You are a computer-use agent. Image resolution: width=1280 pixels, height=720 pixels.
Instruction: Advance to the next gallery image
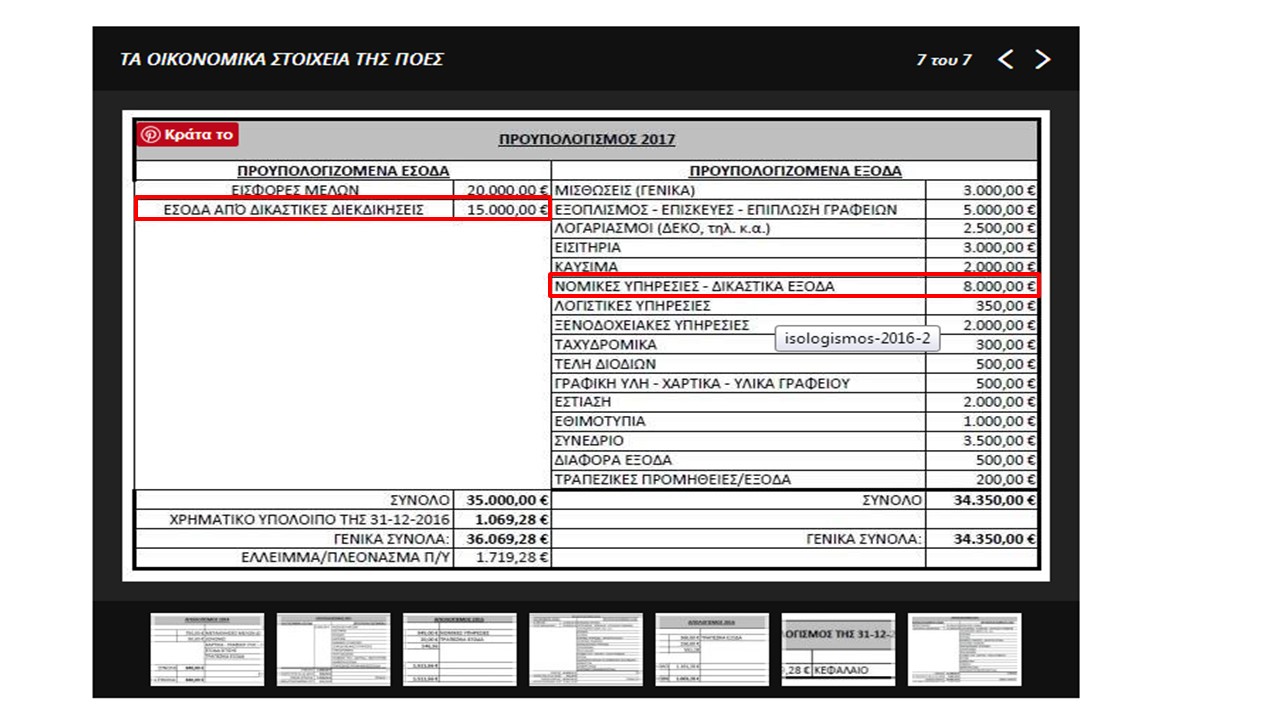(1043, 60)
